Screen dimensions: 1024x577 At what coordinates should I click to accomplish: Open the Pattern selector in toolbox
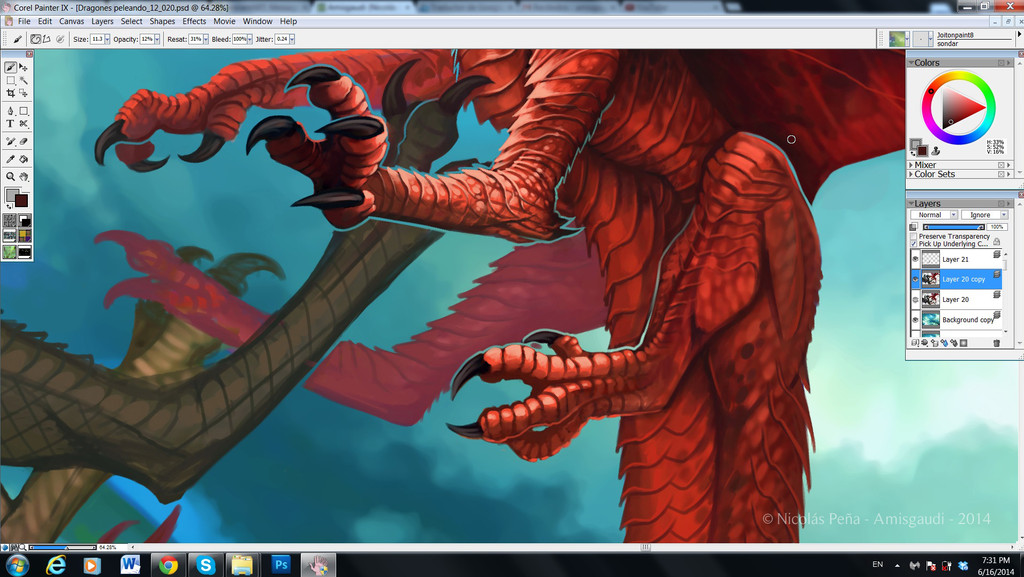[x=10, y=236]
